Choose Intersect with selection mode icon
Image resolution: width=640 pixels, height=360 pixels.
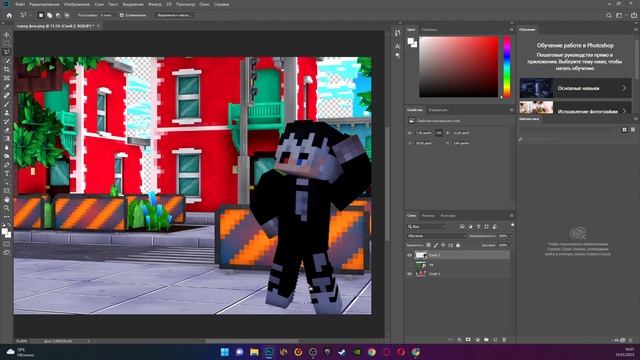click(67, 15)
